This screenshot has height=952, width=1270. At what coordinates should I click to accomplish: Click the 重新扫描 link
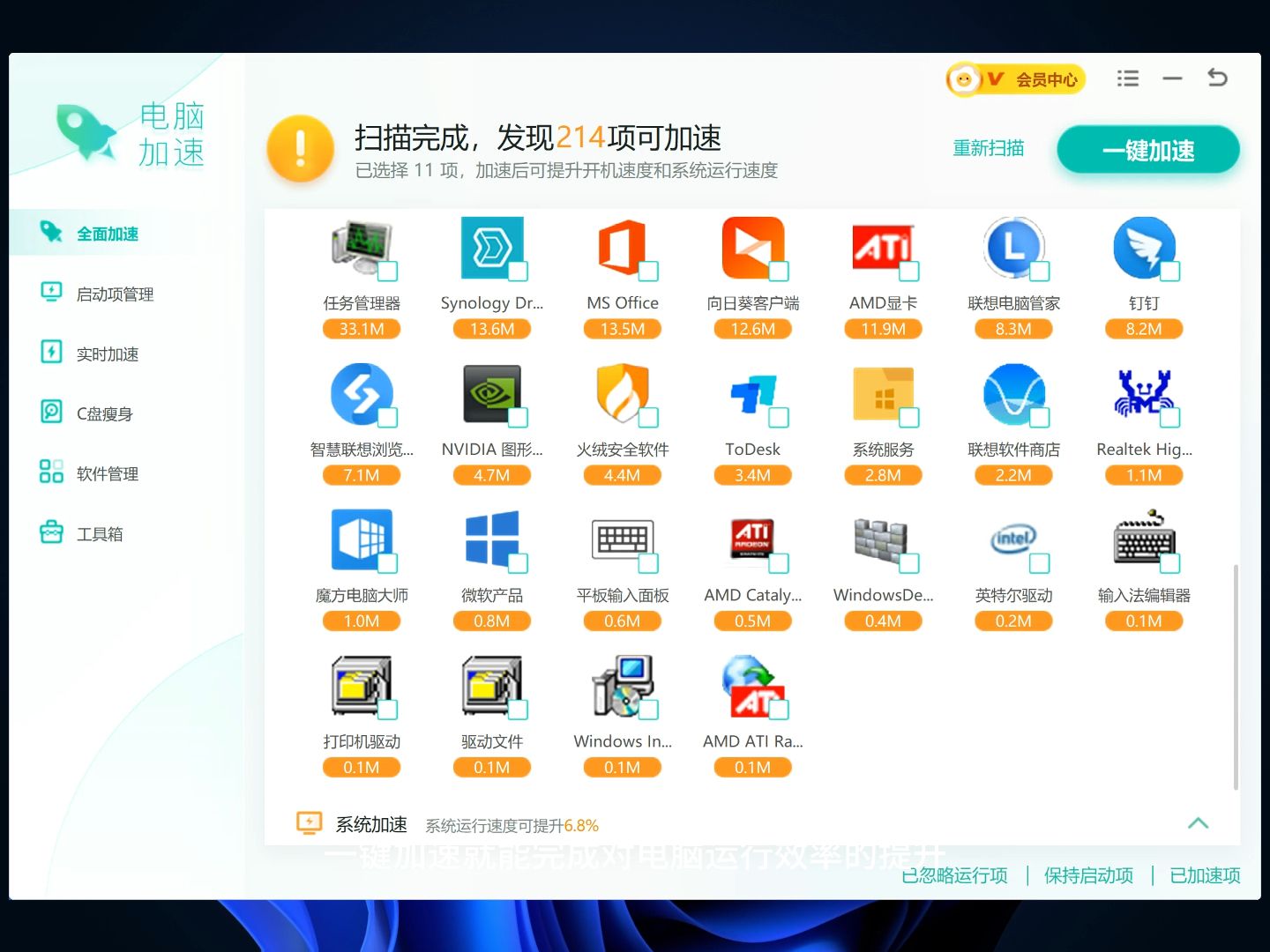tap(988, 148)
